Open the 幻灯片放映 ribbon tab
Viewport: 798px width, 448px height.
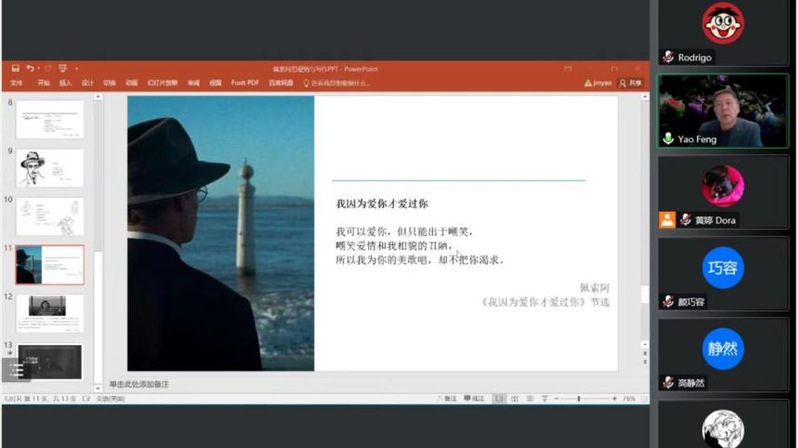point(161,83)
